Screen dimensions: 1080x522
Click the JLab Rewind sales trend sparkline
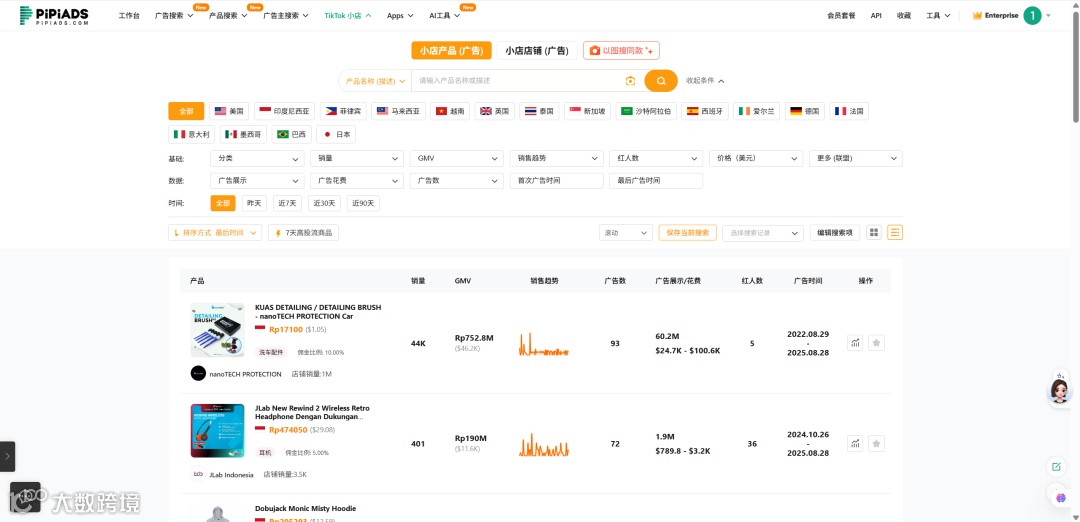pyautogui.click(x=543, y=444)
